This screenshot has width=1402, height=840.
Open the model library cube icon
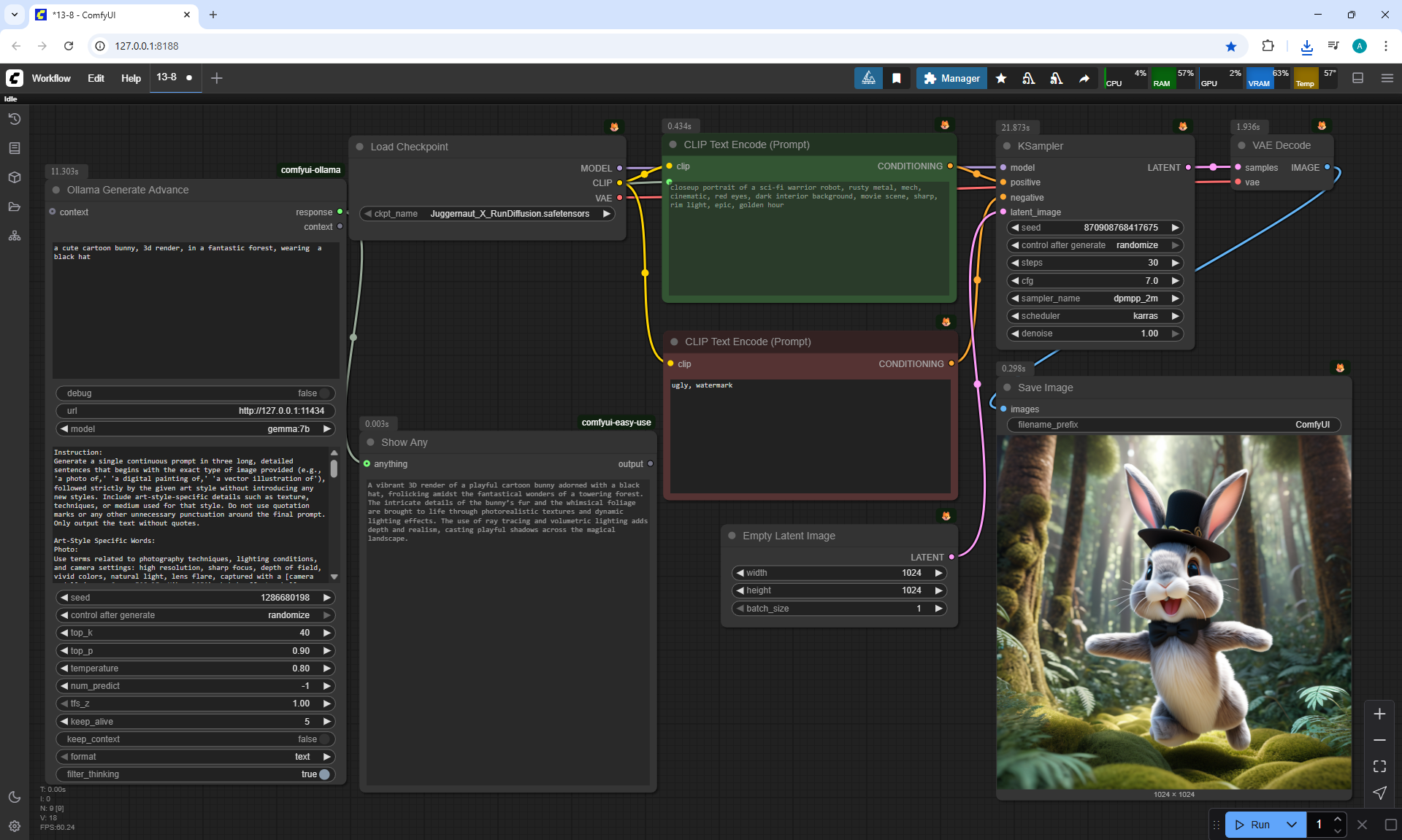point(14,177)
